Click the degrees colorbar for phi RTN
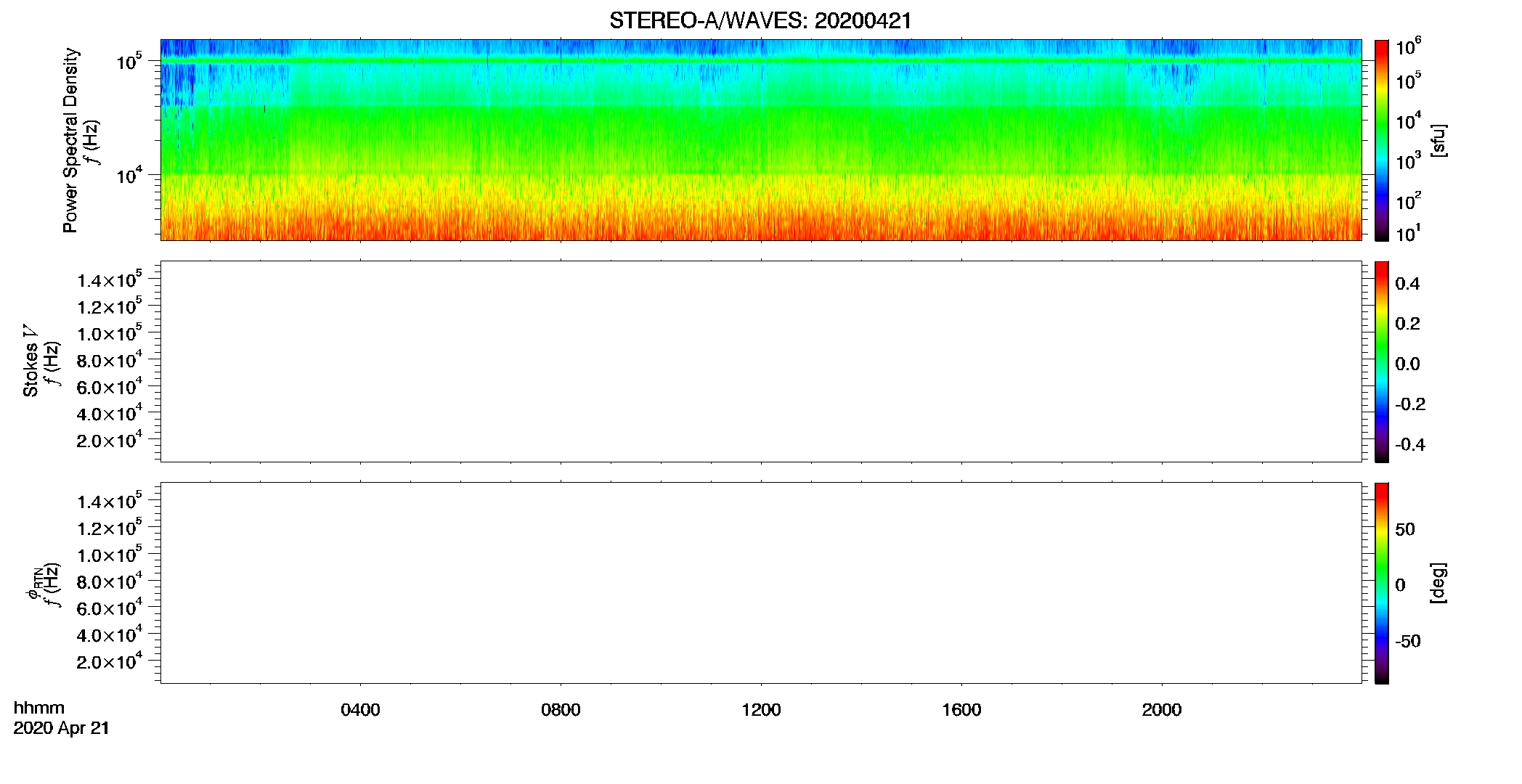1522x784 pixels. pos(1382,583)
